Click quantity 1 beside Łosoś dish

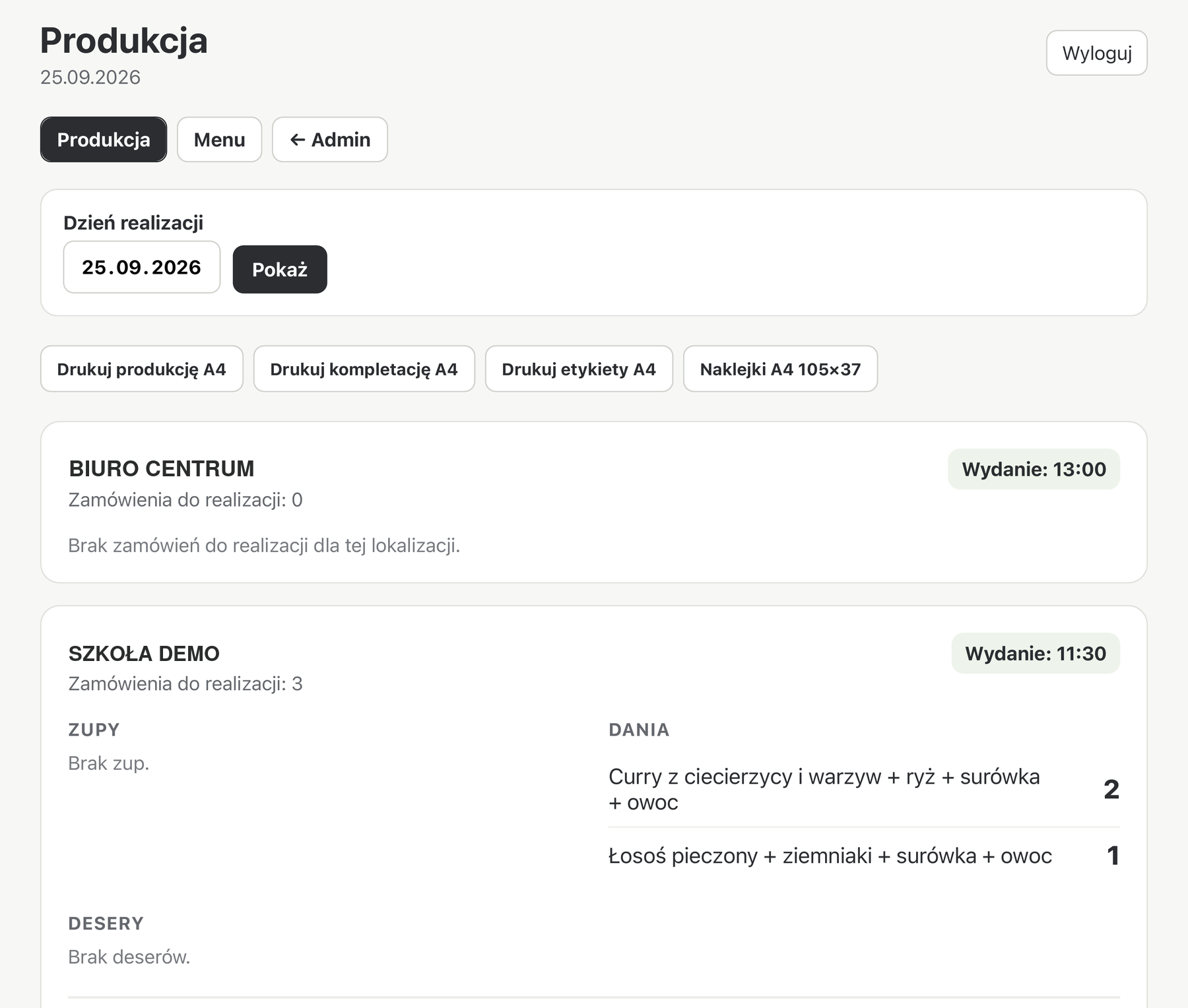coord(1113,856)
